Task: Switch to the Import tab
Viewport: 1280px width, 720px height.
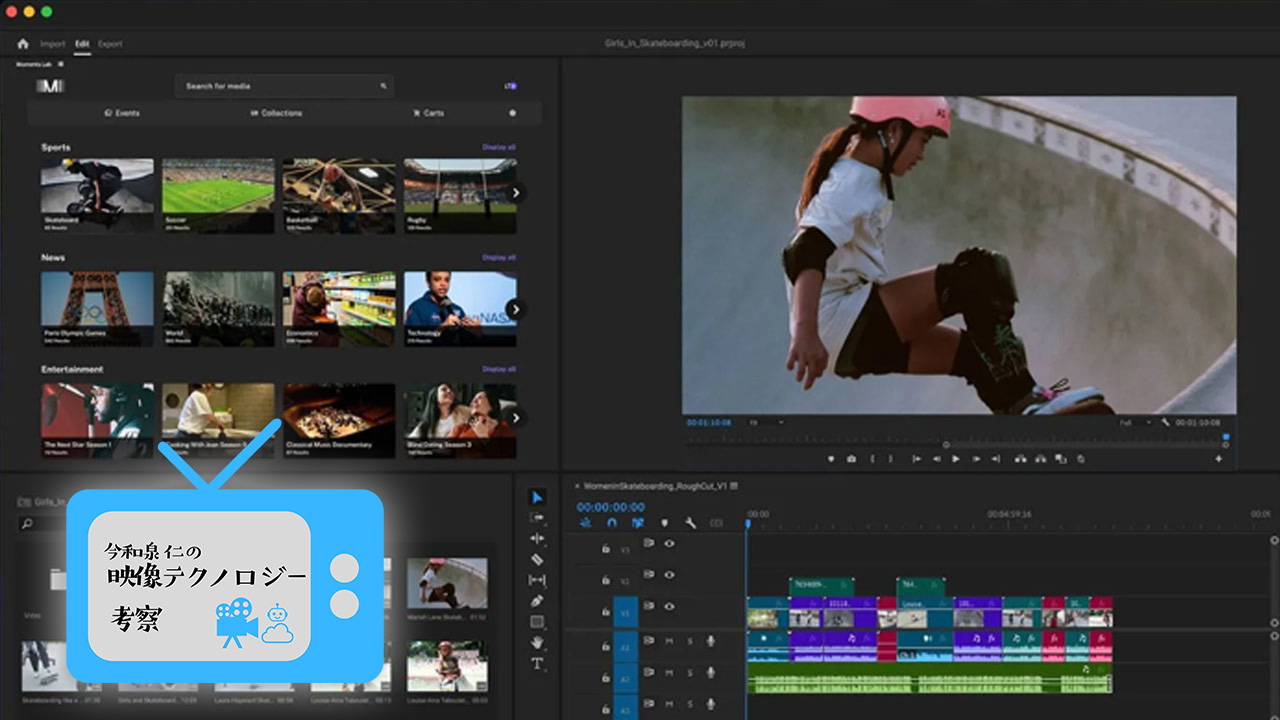Action: point(53,44)
